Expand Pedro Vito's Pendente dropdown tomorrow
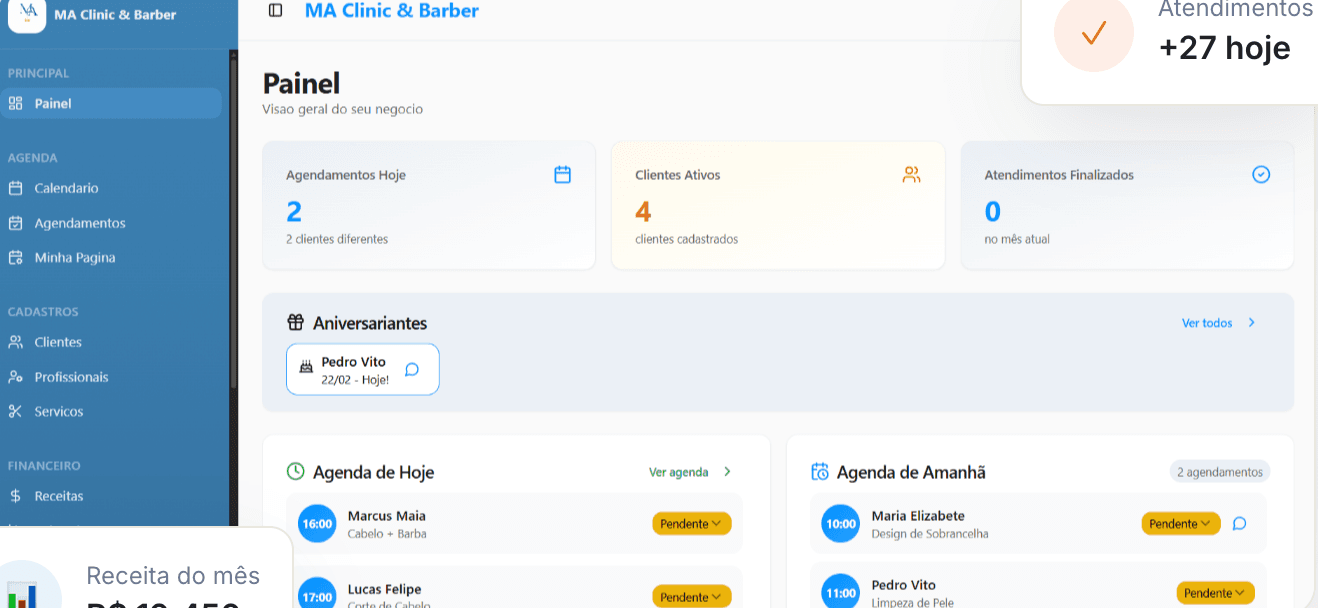1318x608 pixels. pos(1215,592)
